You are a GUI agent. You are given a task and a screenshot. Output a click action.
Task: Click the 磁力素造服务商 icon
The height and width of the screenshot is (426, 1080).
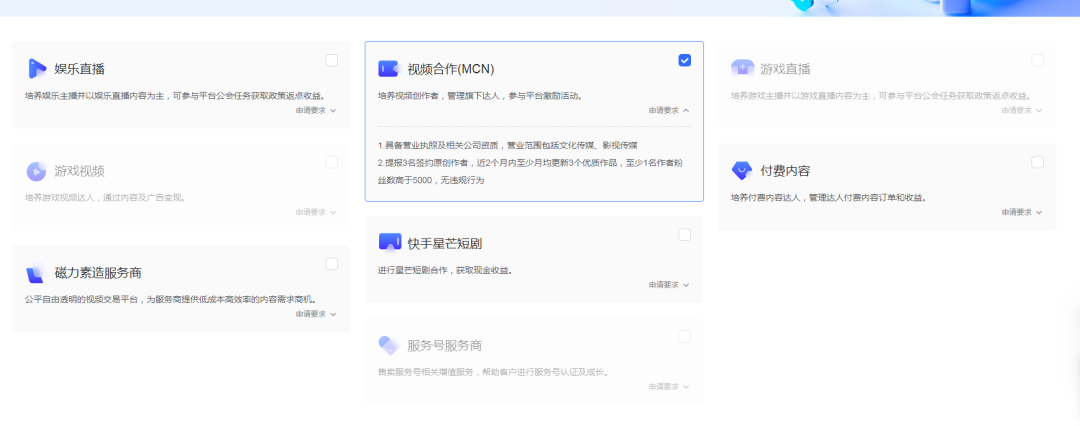35,273
